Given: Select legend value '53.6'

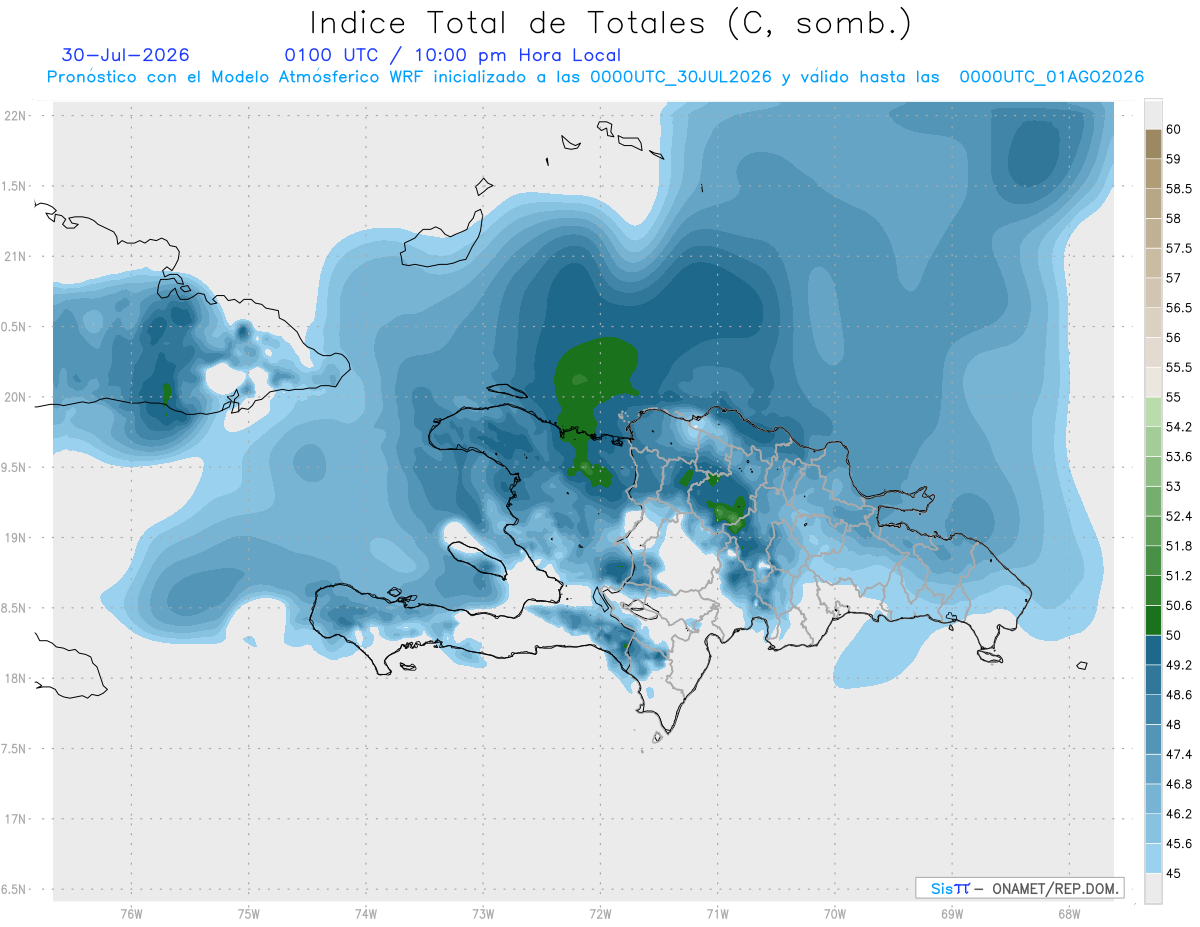Looking at the screenshot, I should tap(1179, 457).
